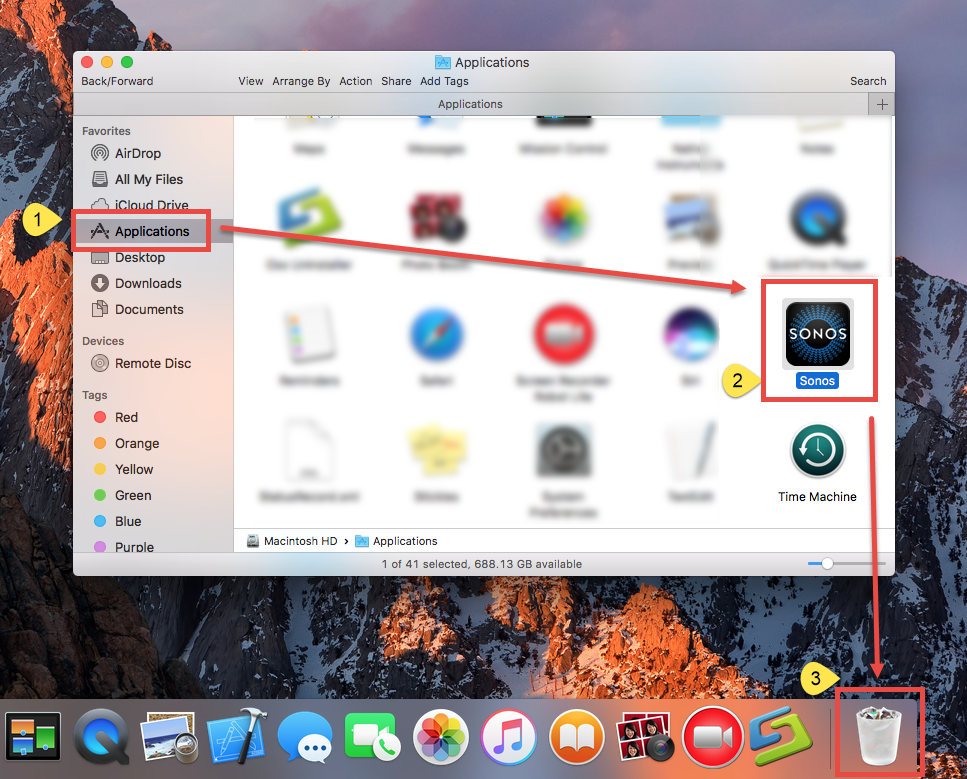Launch Time Machine from Applications folder

(817, 450)
